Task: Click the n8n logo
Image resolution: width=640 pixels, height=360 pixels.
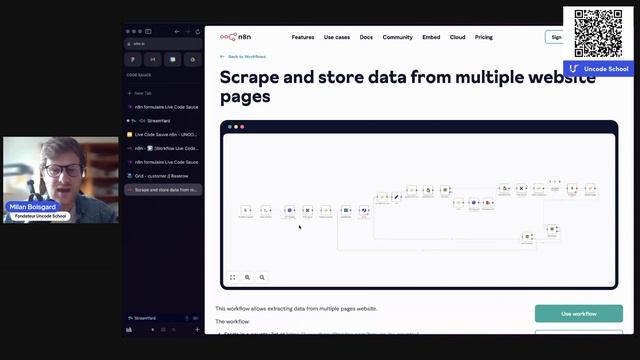Action: (236, 37)
